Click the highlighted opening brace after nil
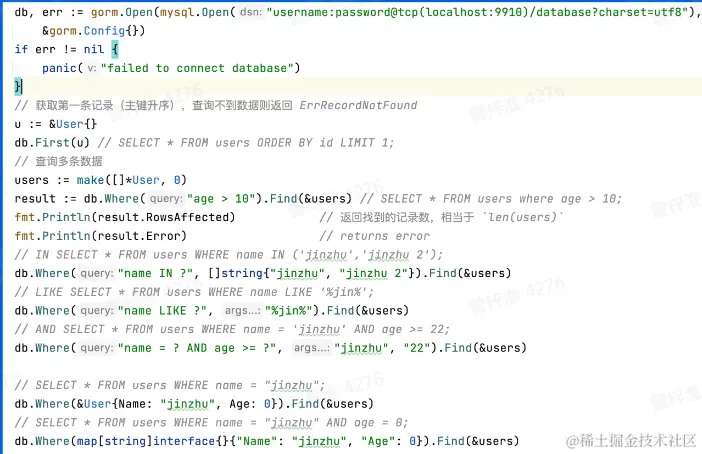 tap(115, 49)
